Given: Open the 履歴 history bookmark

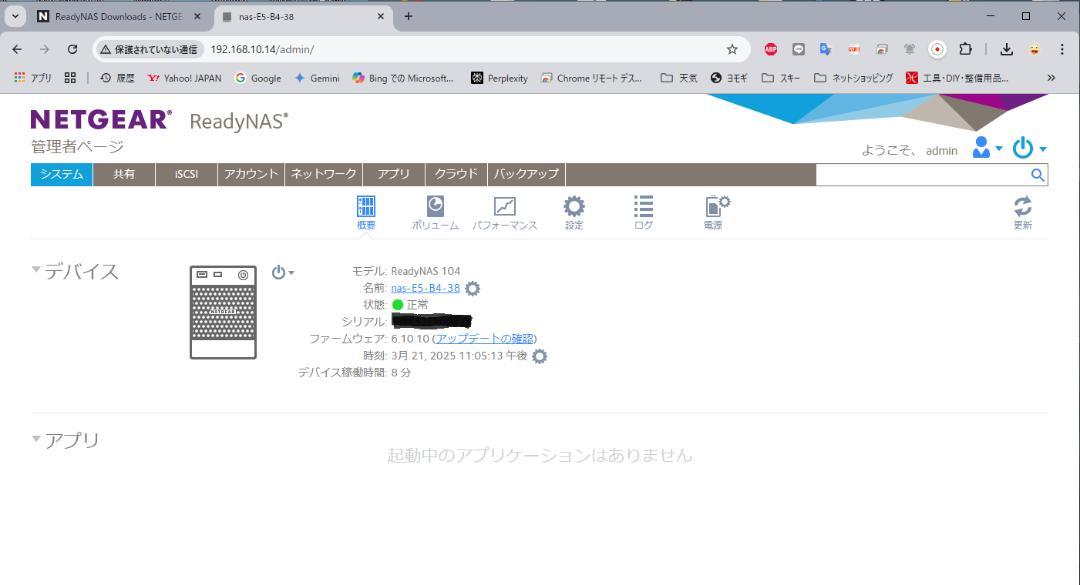Looking at the screenshot, I should 117,78.
